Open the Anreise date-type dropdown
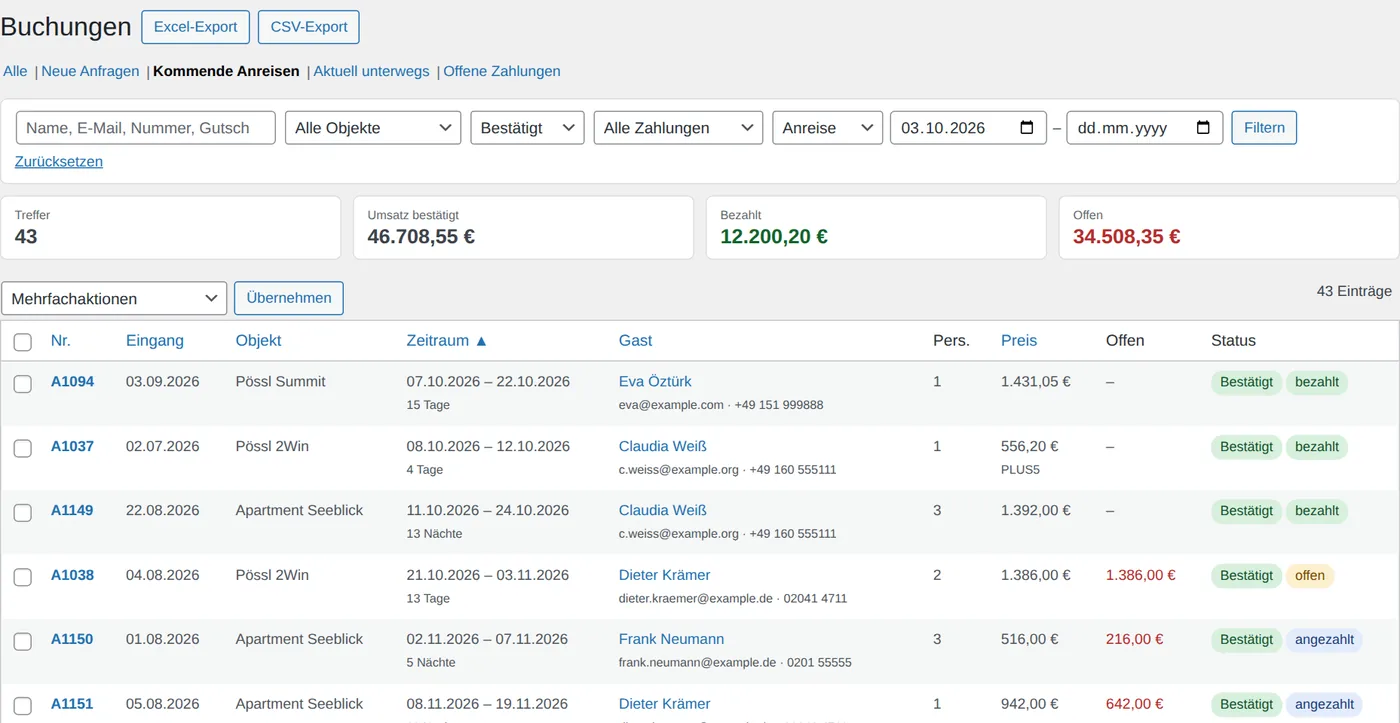This screenshot has height=723, width=1400. pos(828,128)
